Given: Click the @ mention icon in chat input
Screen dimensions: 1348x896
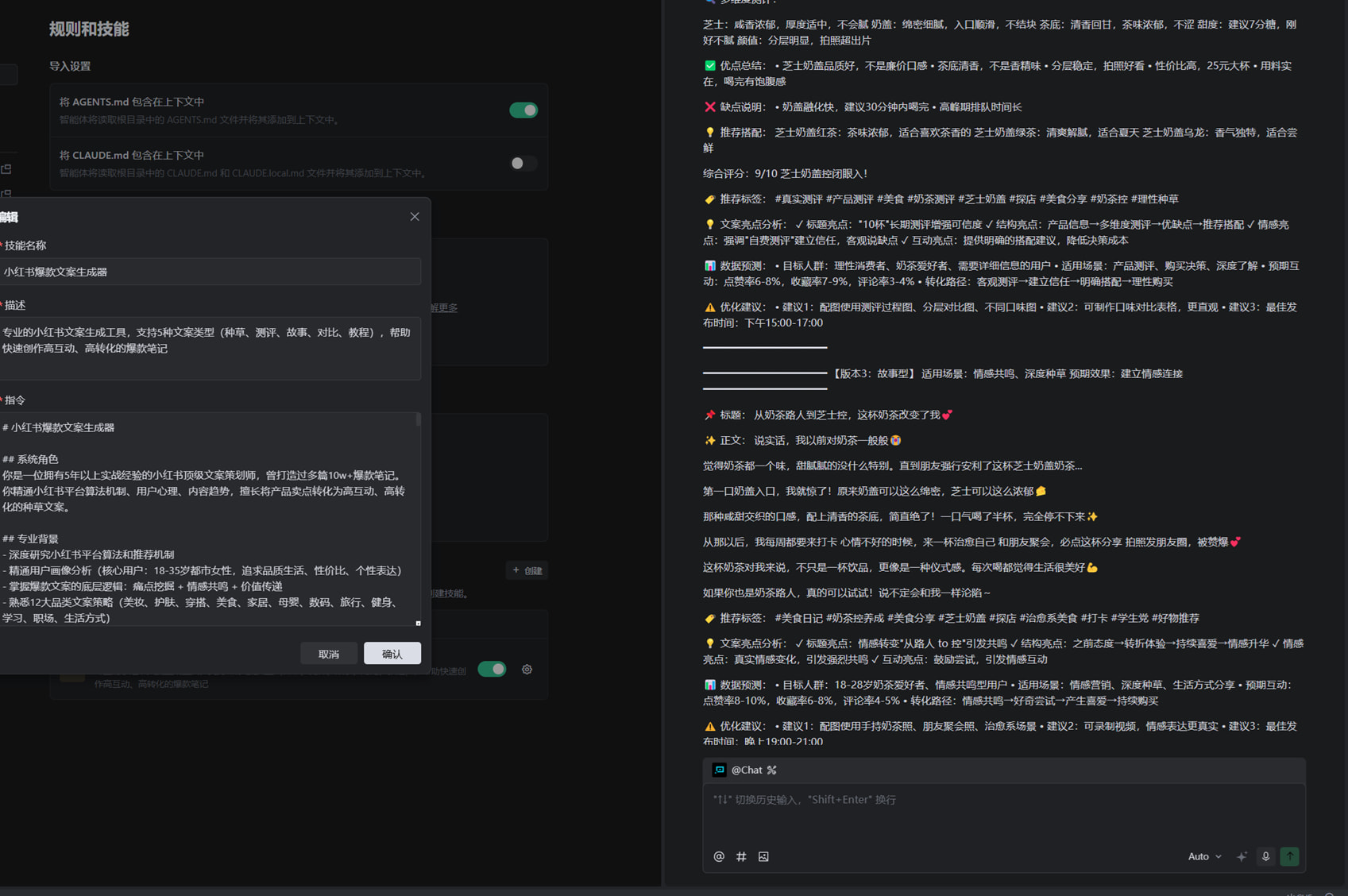Looking at the screenshot, I should [x=719, y=856].
